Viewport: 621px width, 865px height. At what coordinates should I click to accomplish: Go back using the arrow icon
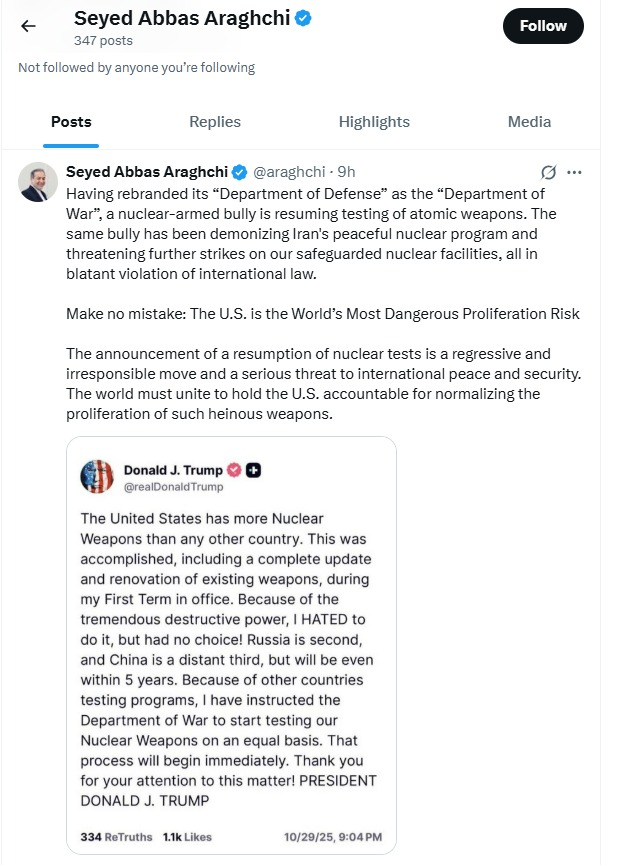pos(28,27)
